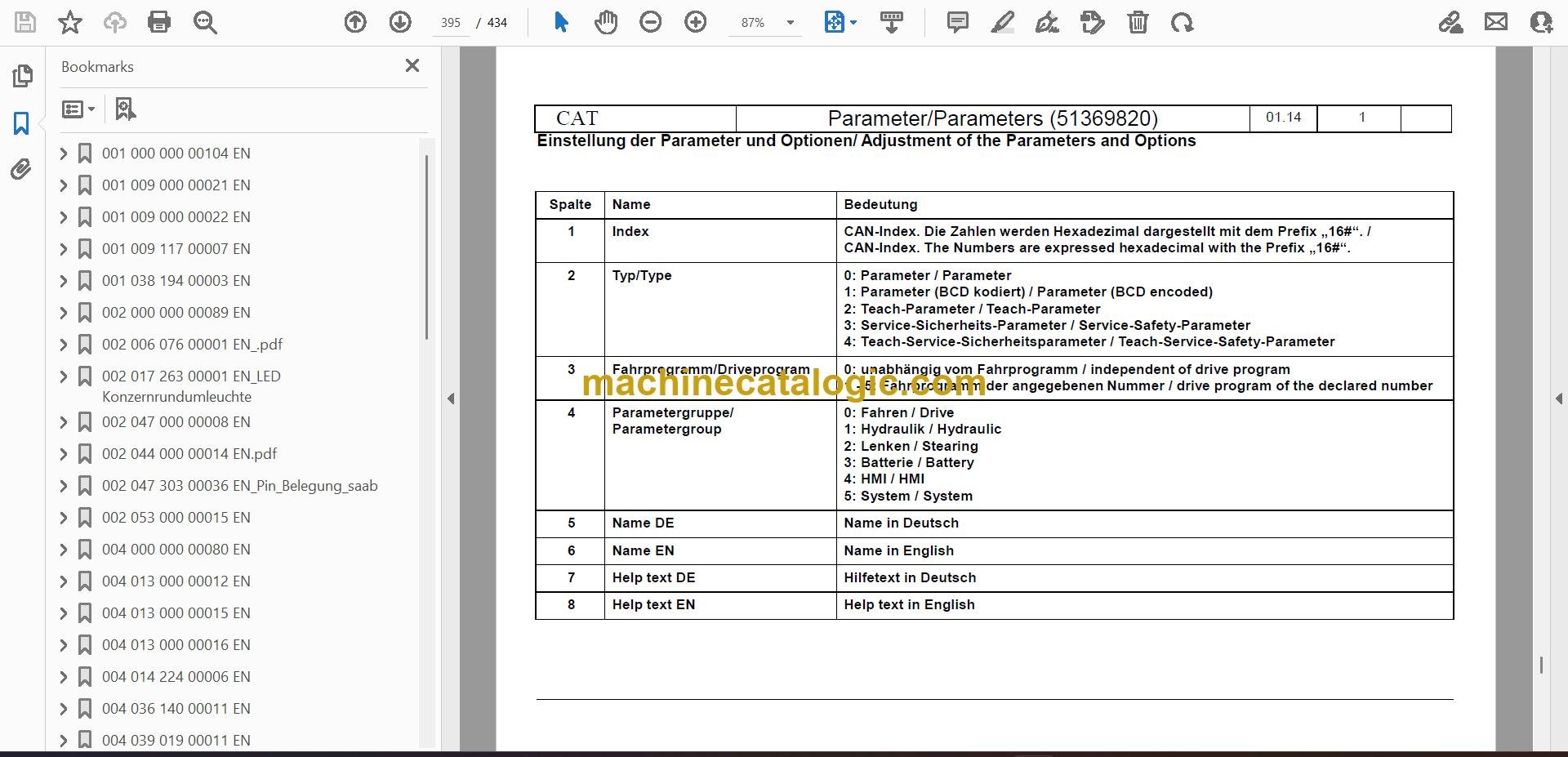Image resolution: width=1568 pixels, height=757 pixels.
Task: Open bookmark 002 047 000 00008 EN
Action: [x=176, y=422]
